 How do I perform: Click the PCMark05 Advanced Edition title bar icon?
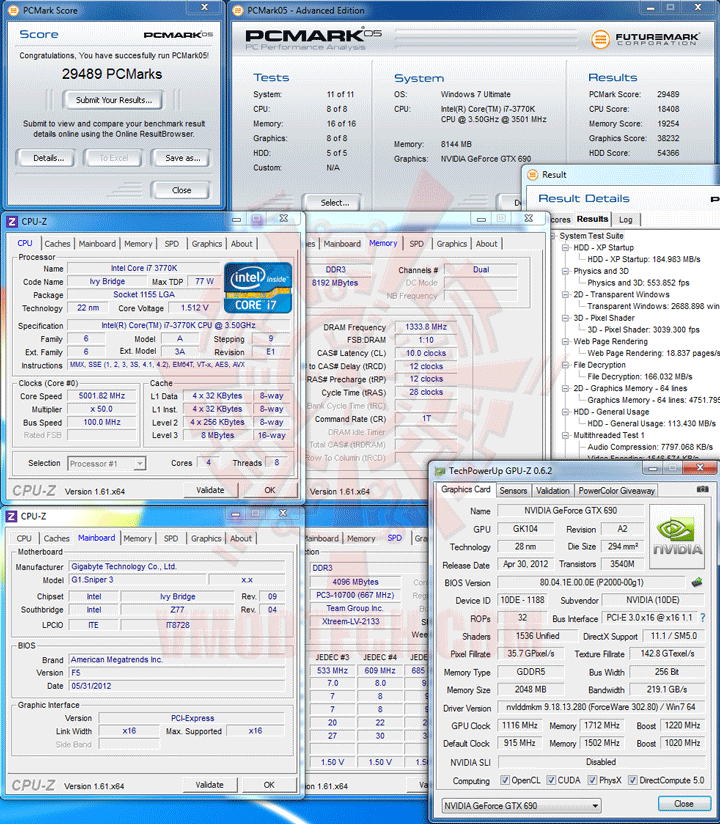(x=238, y=10)
